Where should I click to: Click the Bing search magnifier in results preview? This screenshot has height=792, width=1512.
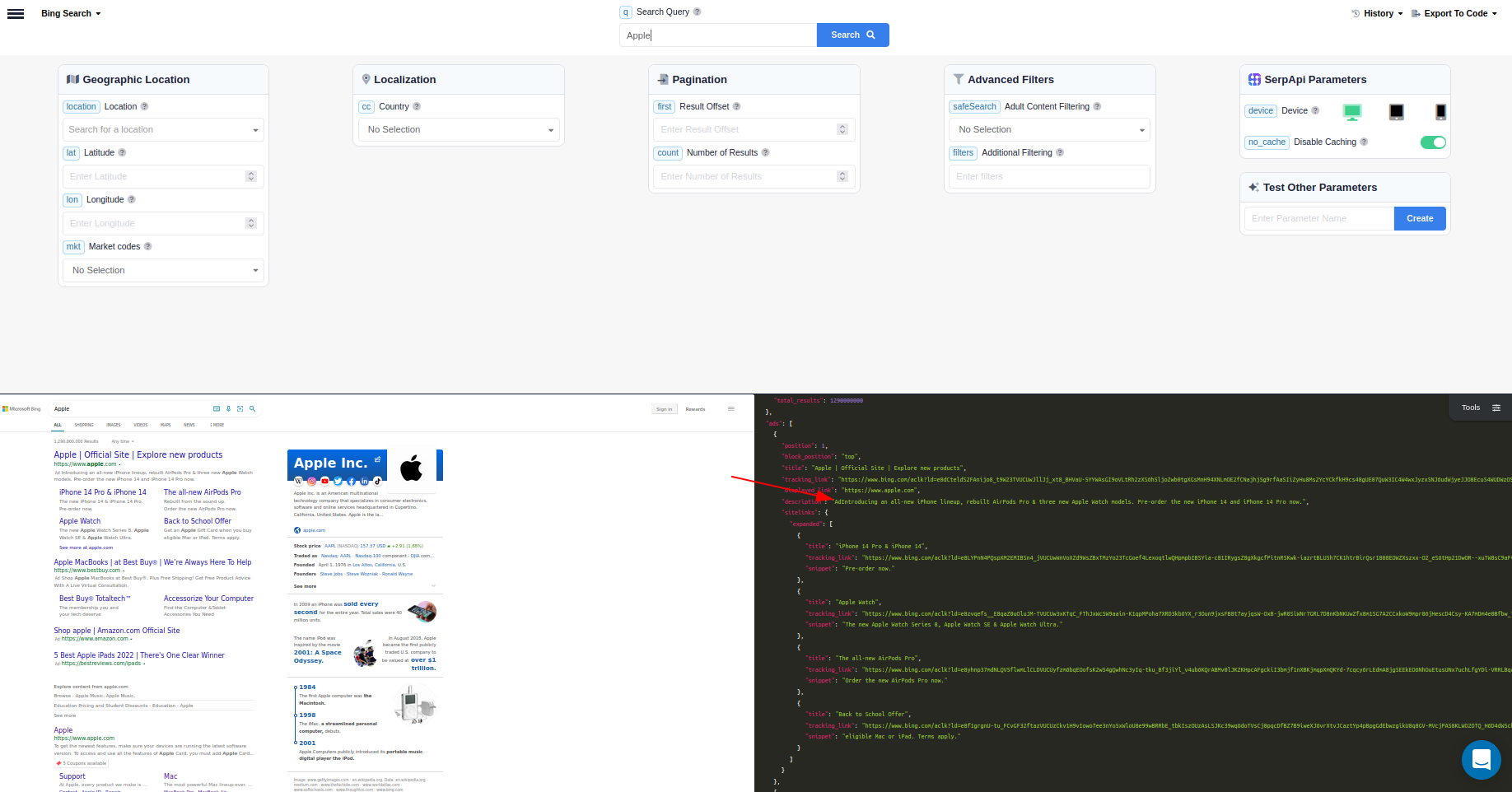coord(252,408)
